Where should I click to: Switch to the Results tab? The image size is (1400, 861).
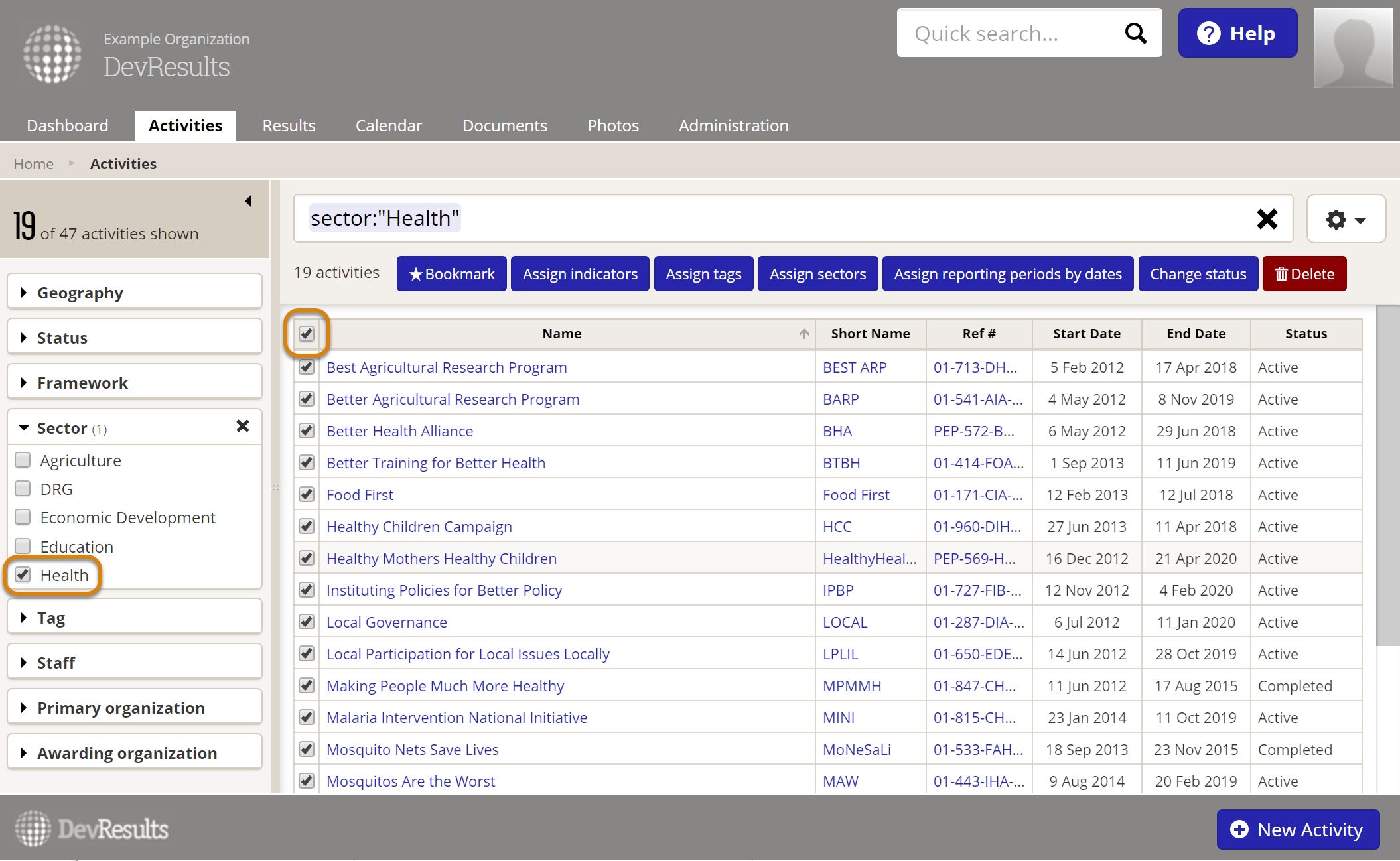tap(289, 125)
